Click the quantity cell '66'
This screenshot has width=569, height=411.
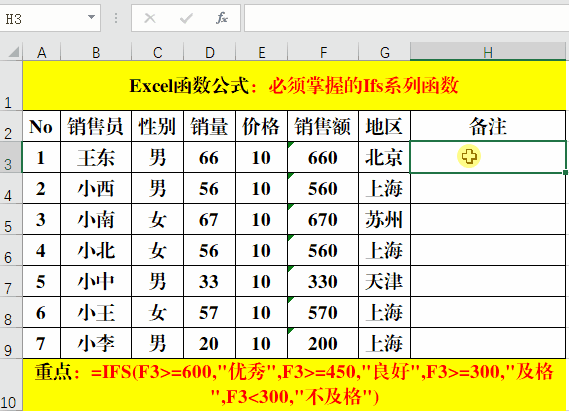tap(210, 157)
